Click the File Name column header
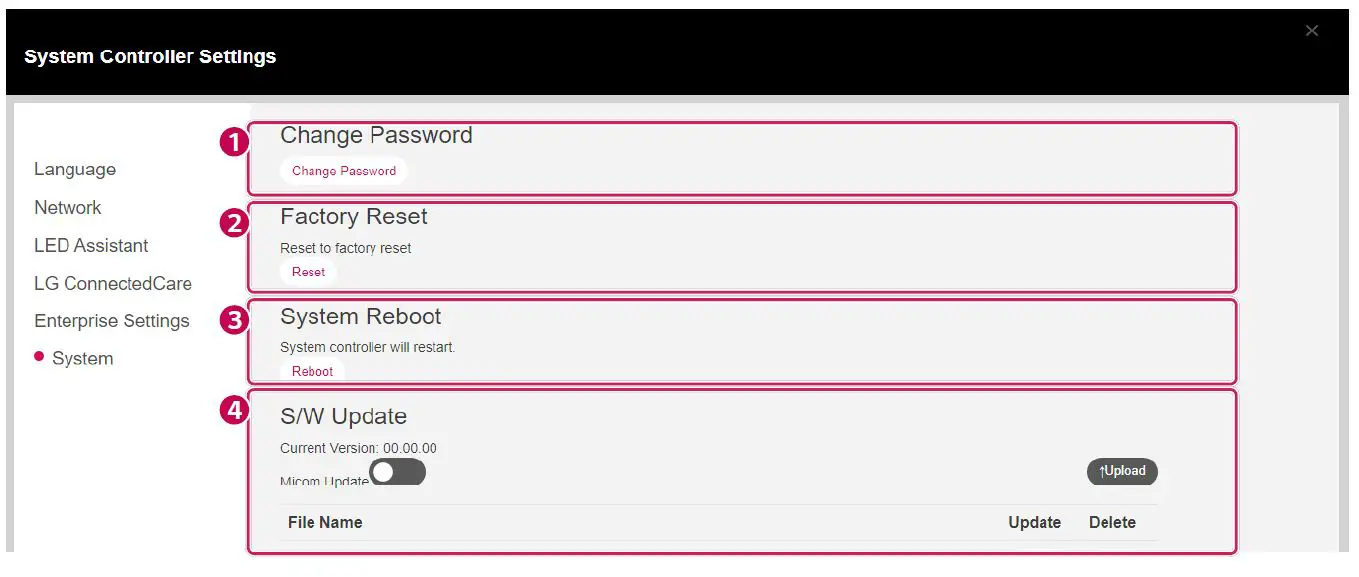Screen dimensions: 1359x577 click(325, 522)
